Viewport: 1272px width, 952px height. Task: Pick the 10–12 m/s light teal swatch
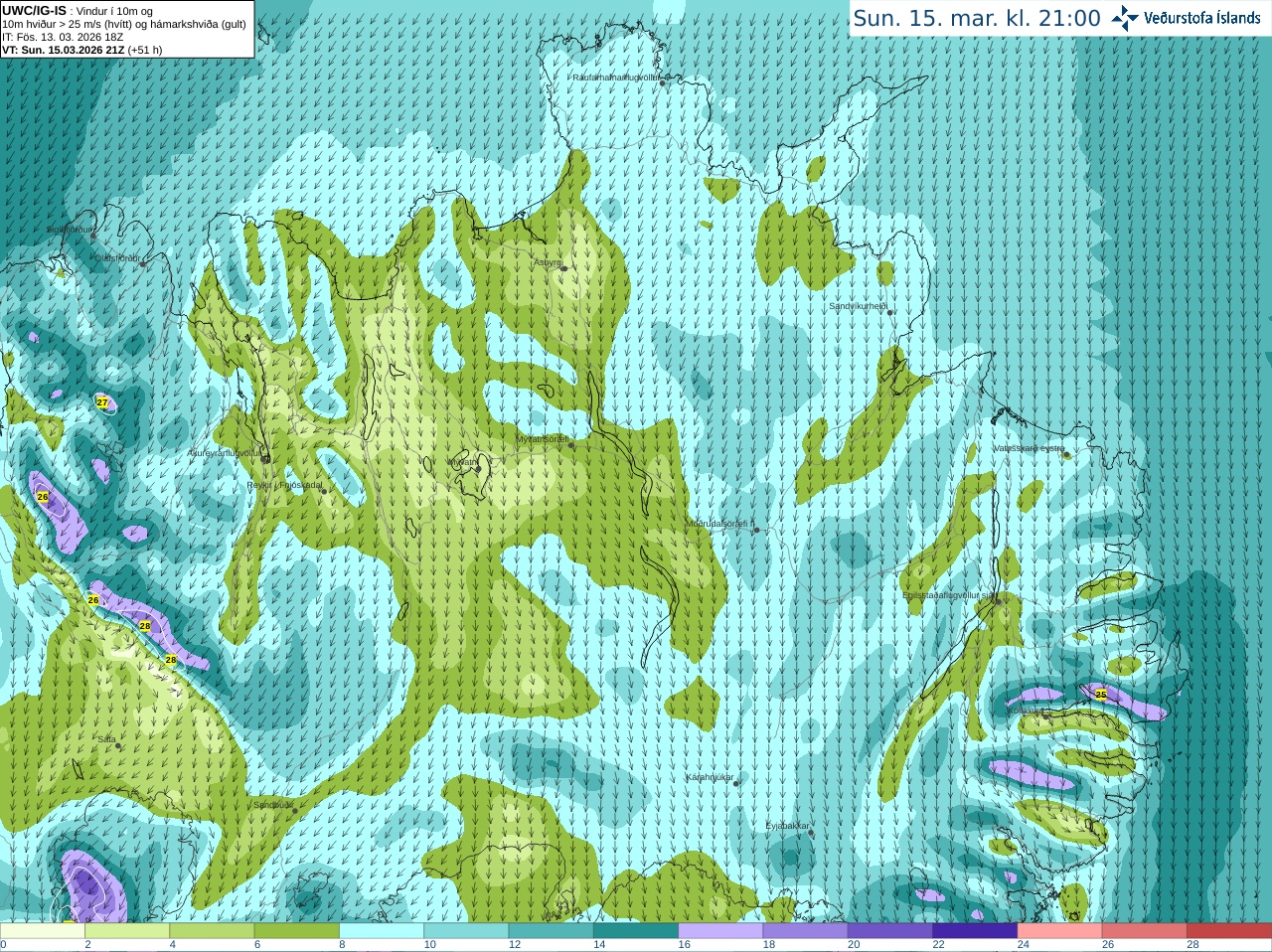click(466, 931)
